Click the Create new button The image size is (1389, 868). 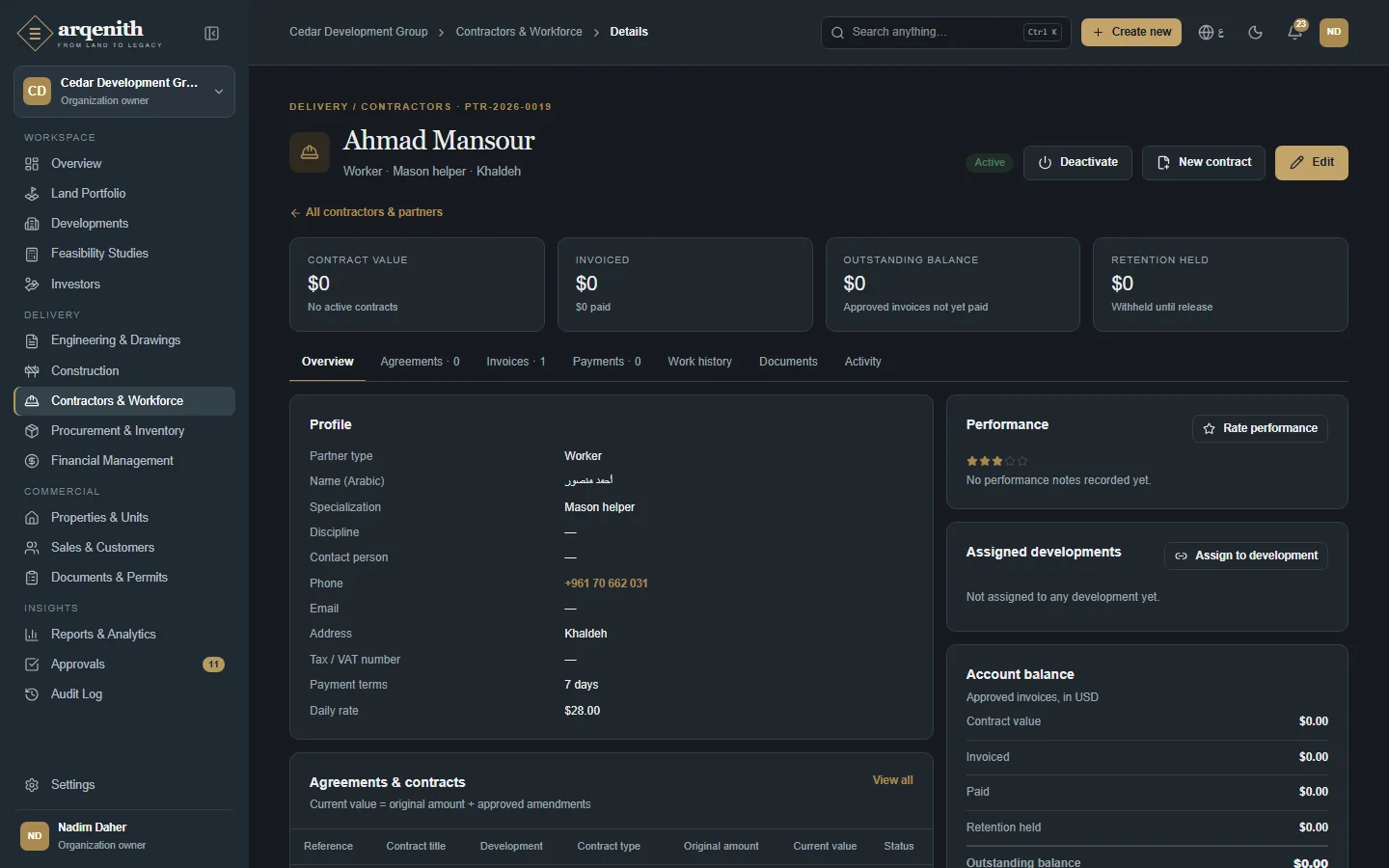tap(1131, 32)
